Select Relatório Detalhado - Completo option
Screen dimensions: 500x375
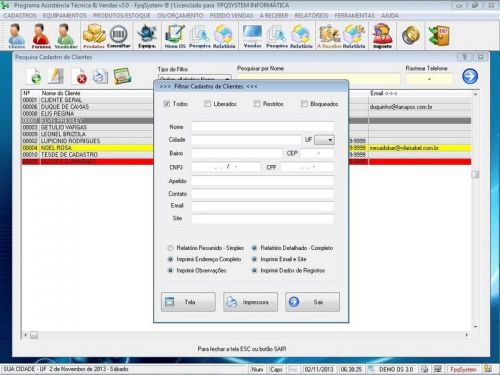coord(254,248)
